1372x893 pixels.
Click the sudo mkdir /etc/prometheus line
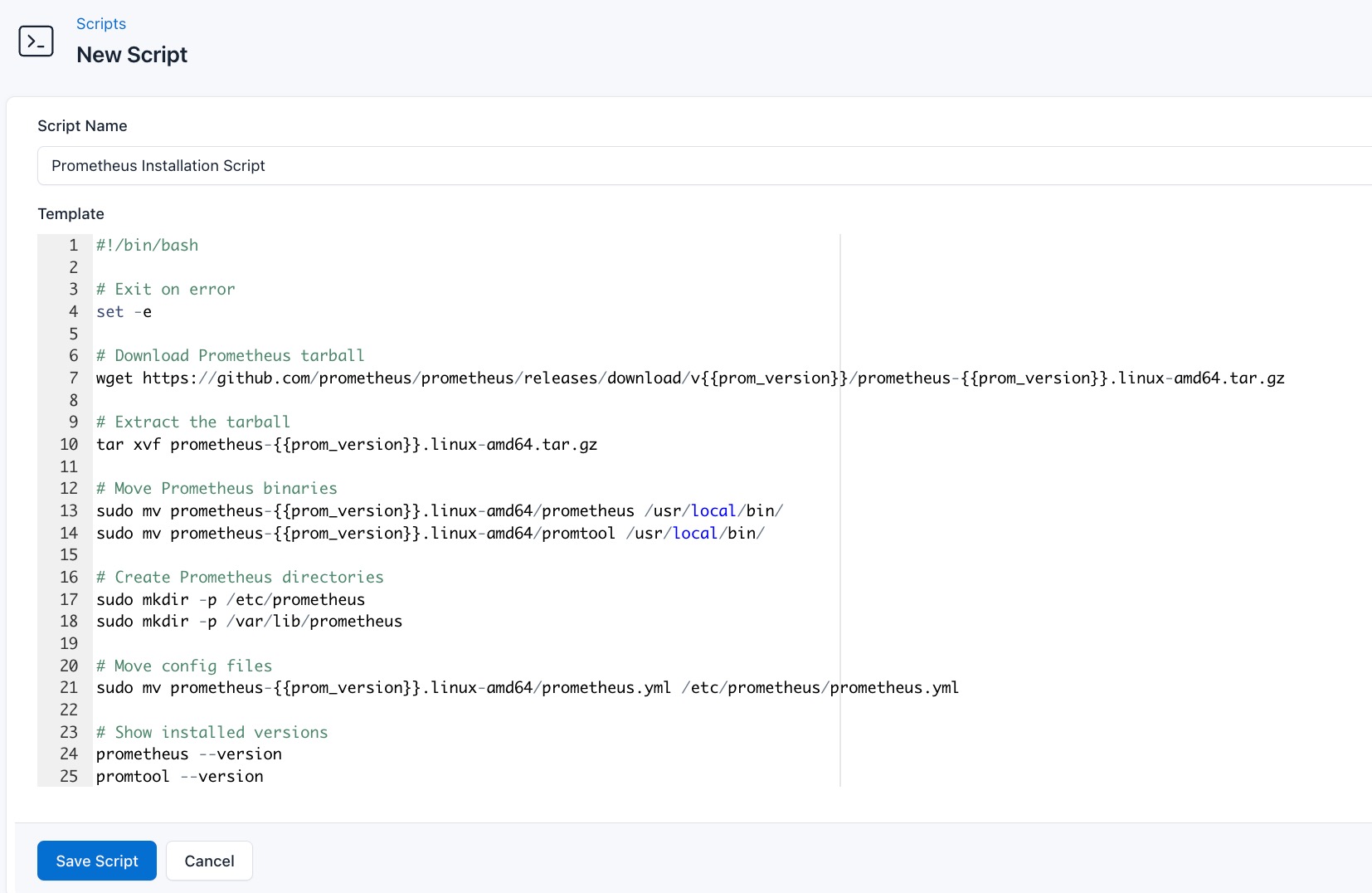(229, 599)
